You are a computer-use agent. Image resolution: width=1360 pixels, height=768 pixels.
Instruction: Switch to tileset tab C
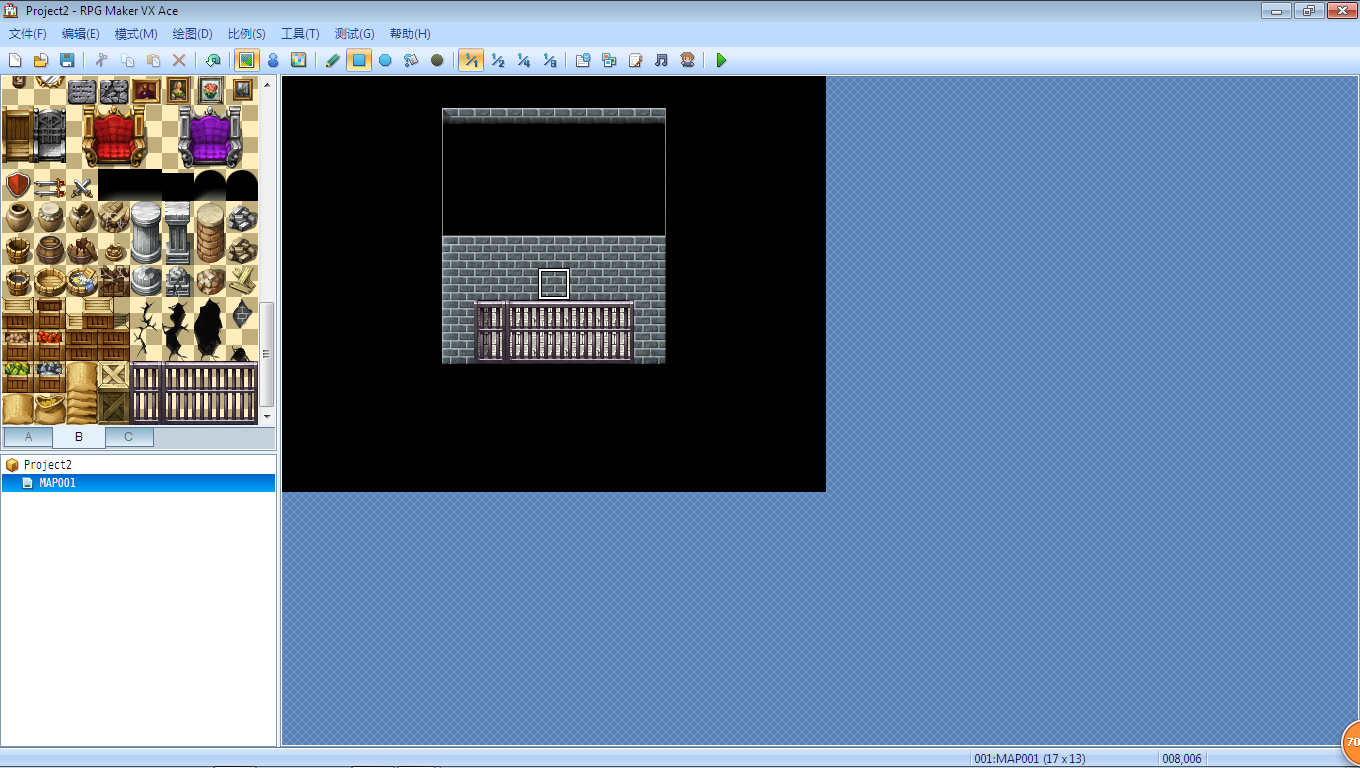(129, 437)
